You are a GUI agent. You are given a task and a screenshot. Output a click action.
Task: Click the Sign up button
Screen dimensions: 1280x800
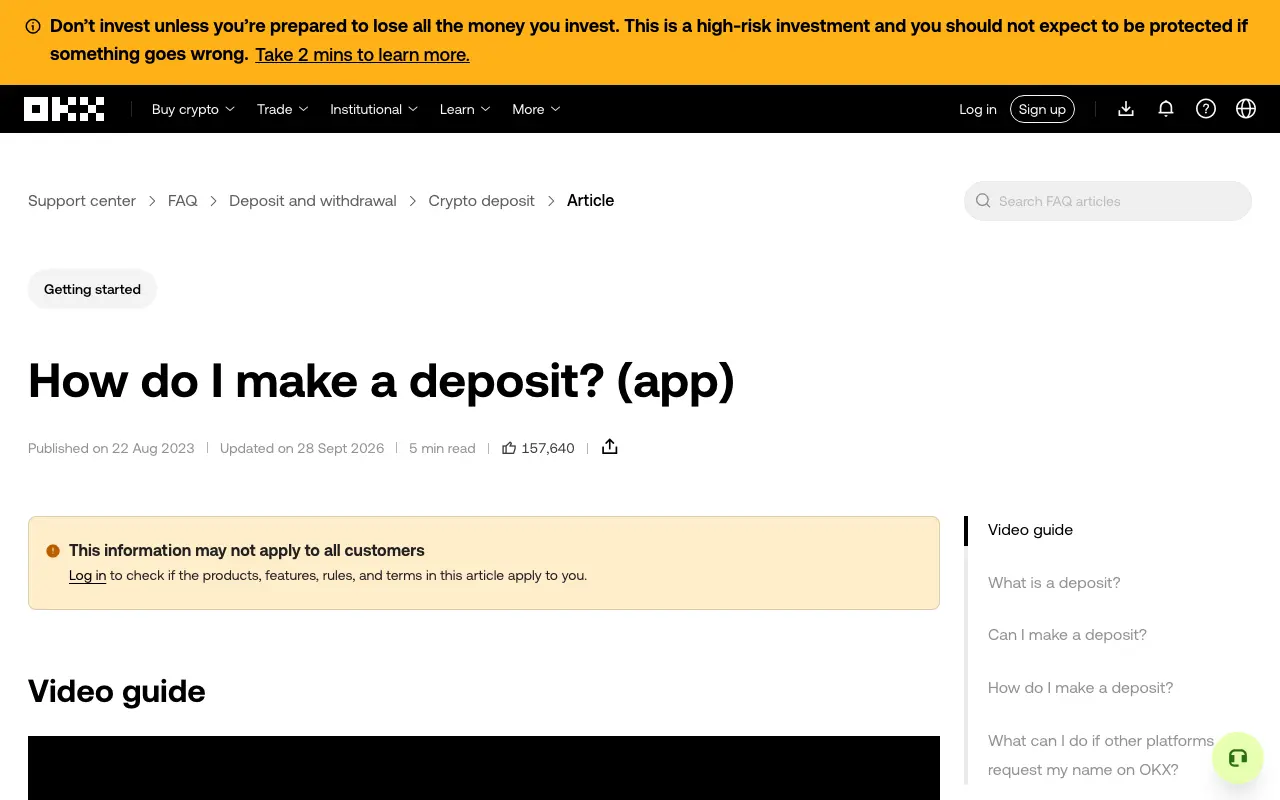tap(1042, 109)
